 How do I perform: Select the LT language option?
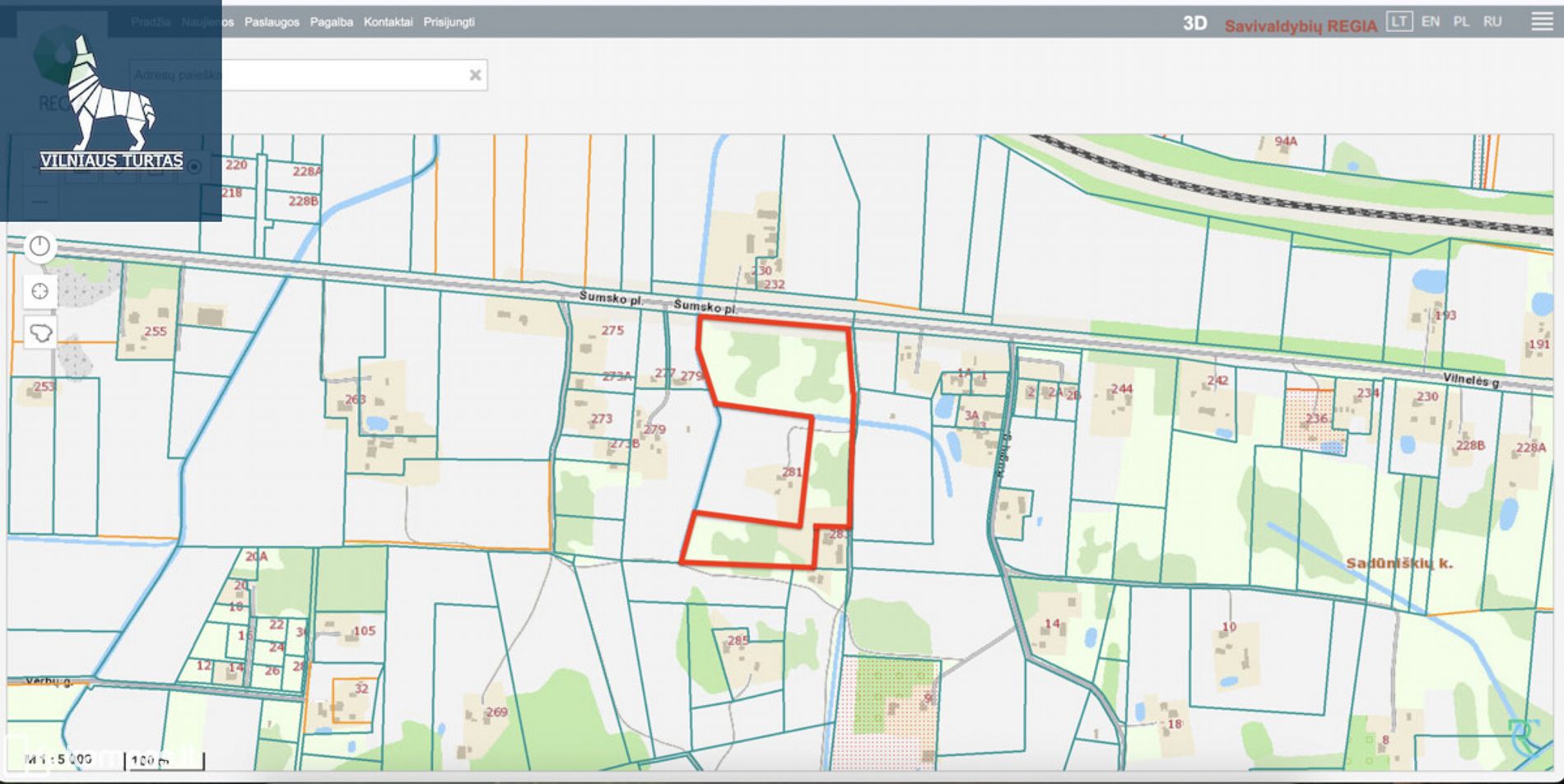[1399, 21]
